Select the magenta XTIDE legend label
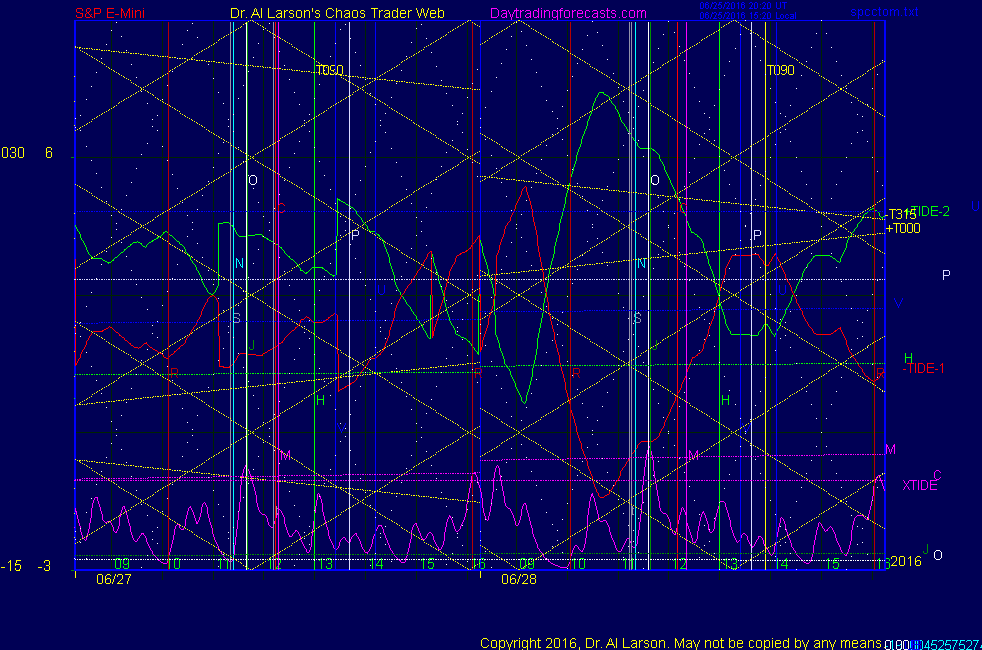The height and width of the screenshot is (650, 982). pos(920,485)
